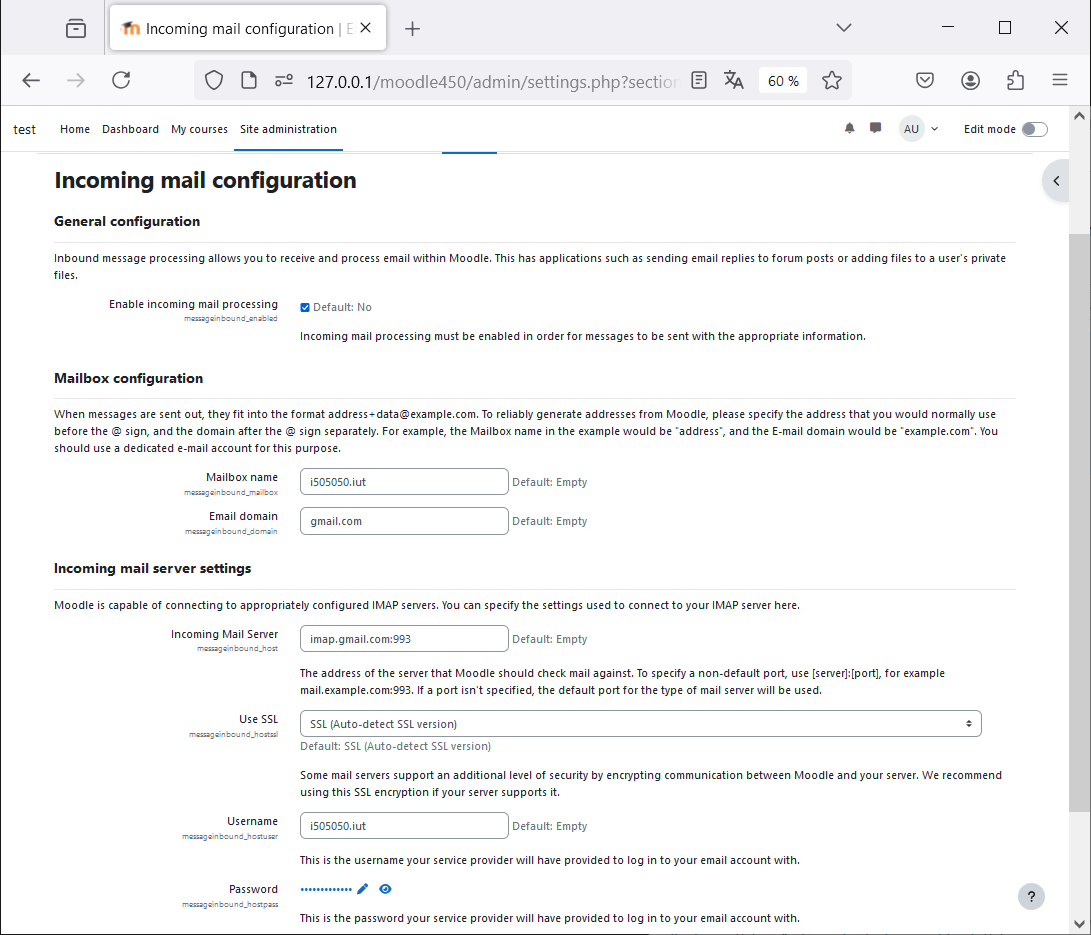Click the scrollbar up arrow
Viewport: 1091px width, 935px height.
(1079, 117)
